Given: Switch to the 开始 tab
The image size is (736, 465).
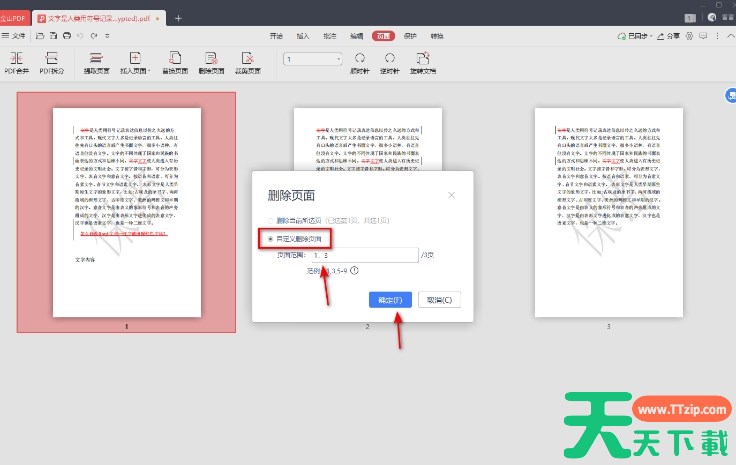Looking at the screenshot, I should (x=276, y=36).
